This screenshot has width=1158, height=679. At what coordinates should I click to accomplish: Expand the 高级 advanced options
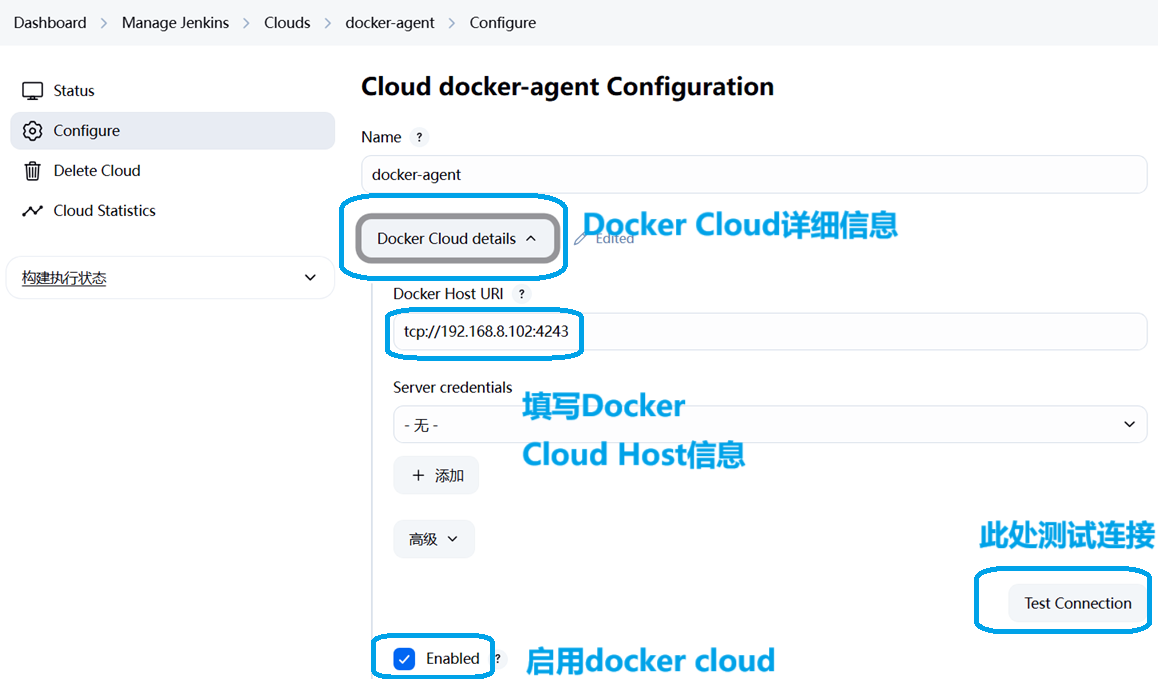434,539
